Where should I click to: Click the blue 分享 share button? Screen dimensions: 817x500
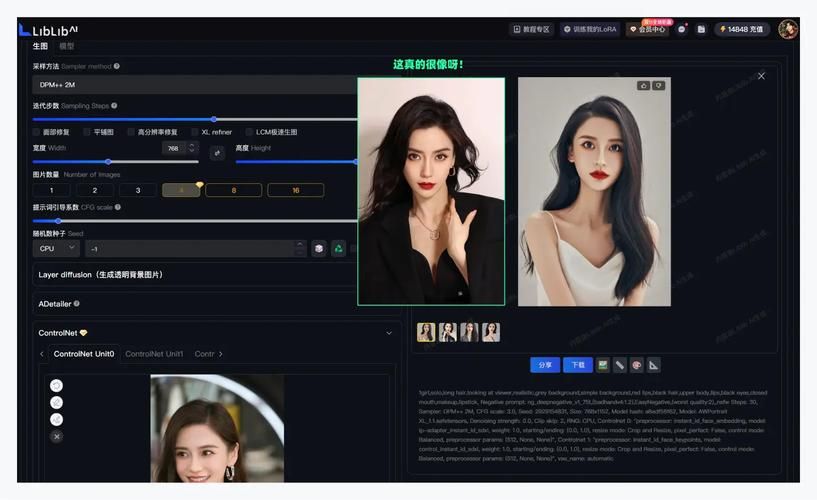click(545, 365)
